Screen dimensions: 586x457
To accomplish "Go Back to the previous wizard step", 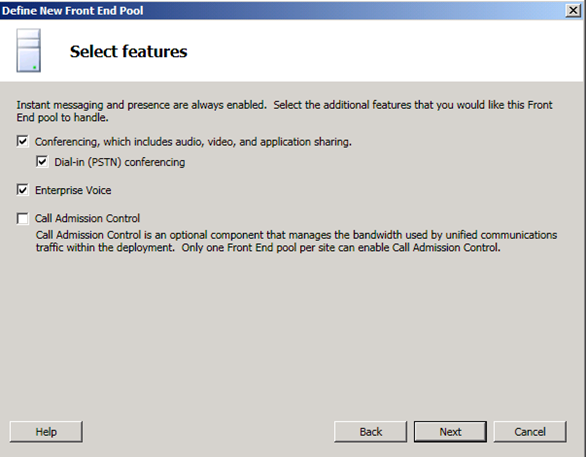I will (370, 432).
